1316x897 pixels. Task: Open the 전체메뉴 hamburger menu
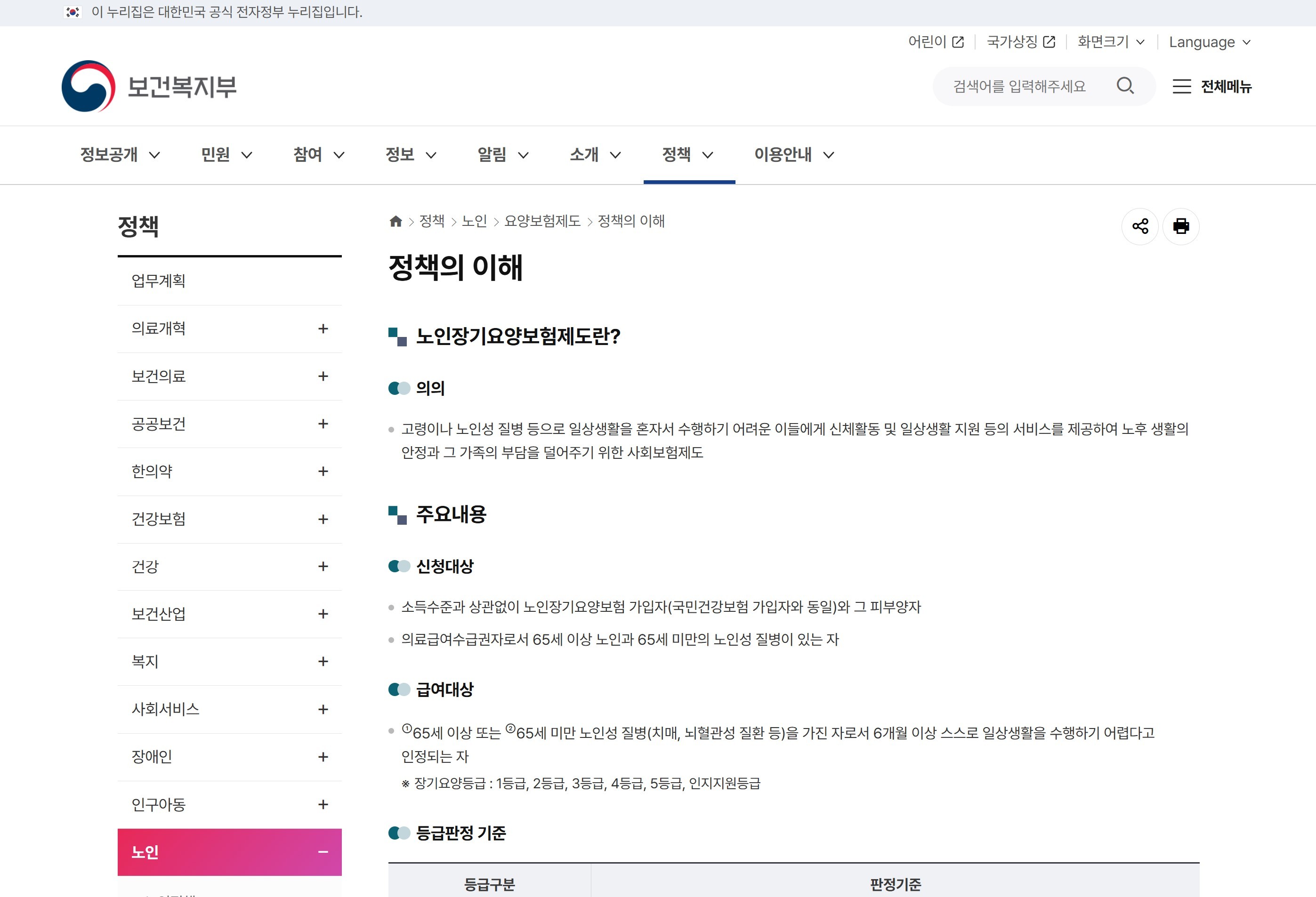(1211, 87)
